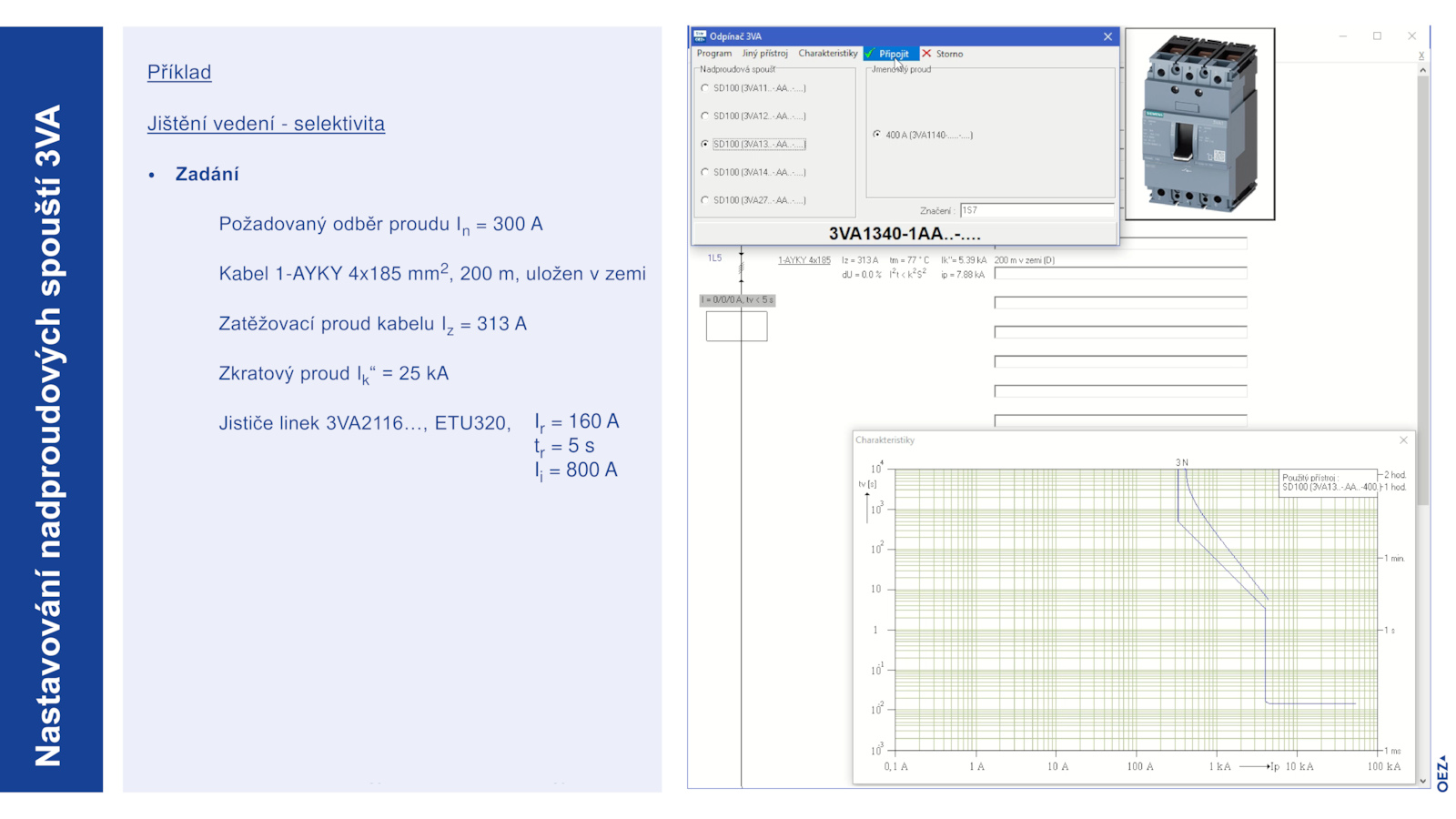1456x819 pixels.
Task: Click the tv [s] axis label
Action: (x=867, y=484)
